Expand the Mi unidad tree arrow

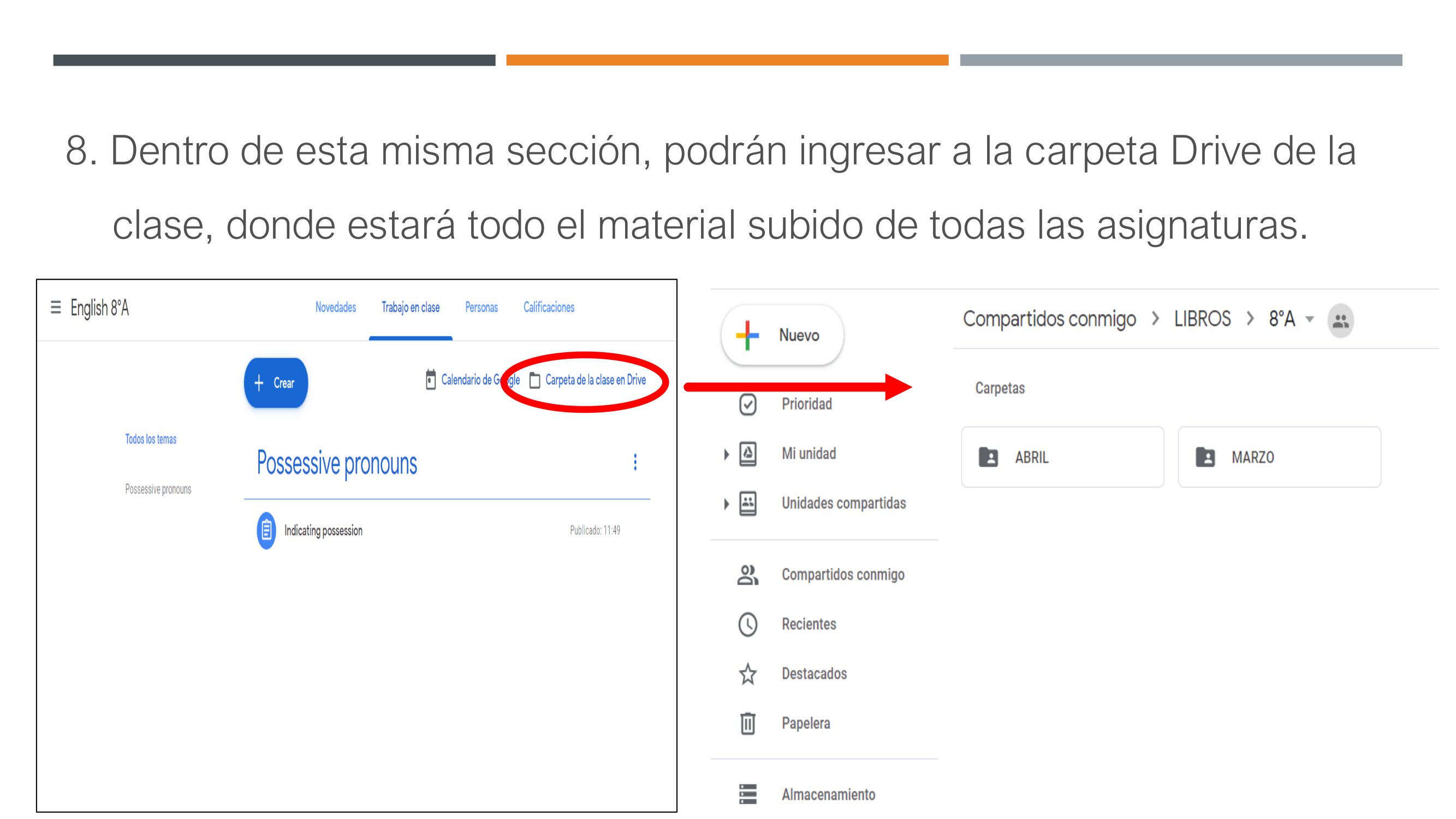(726, 454)
